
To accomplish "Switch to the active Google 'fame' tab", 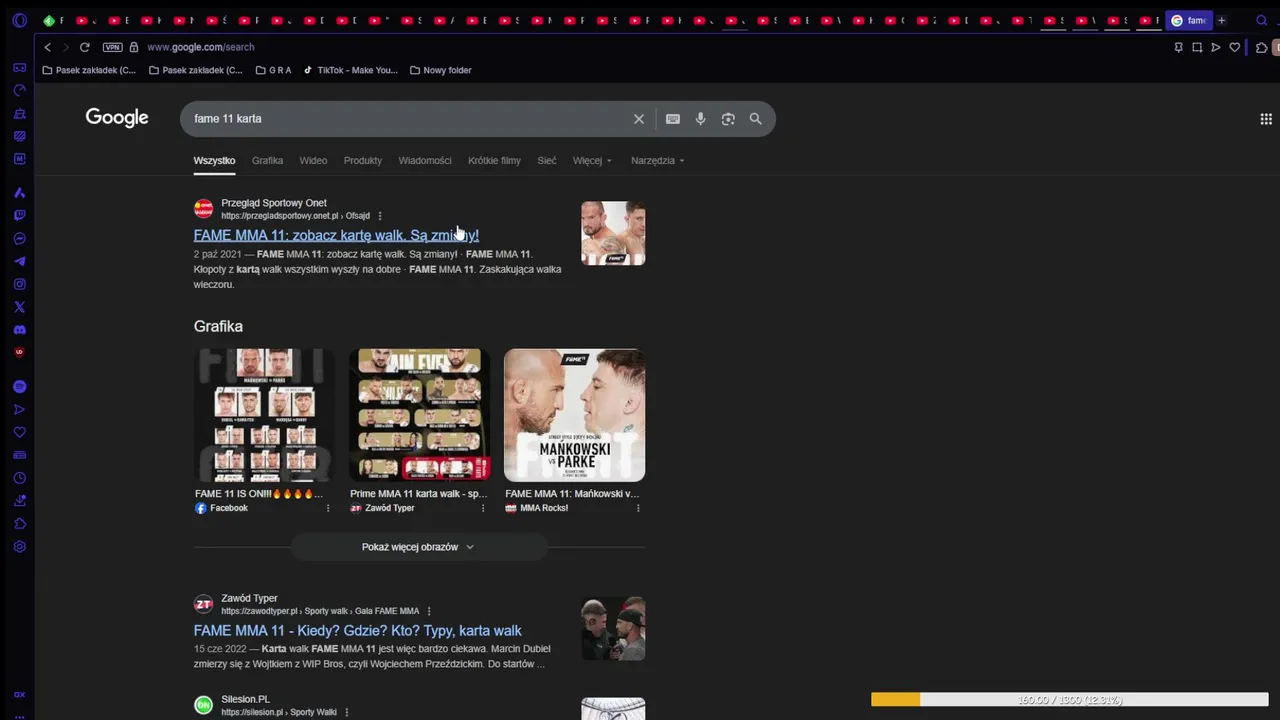I will point(1188,20).
